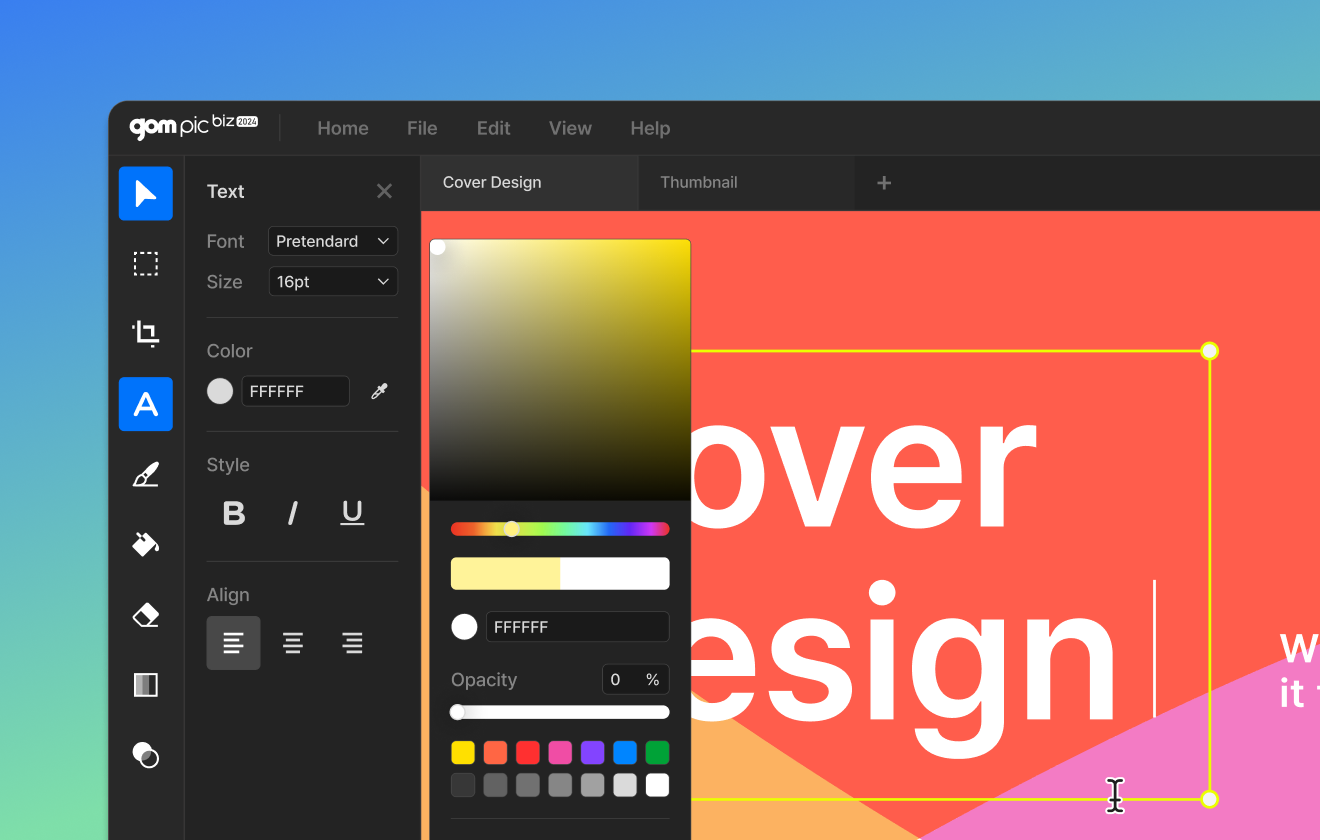1320x840 pixels.
Task: Toggle Bold text style
Action: pyautogui.click(x=234, y=513)
